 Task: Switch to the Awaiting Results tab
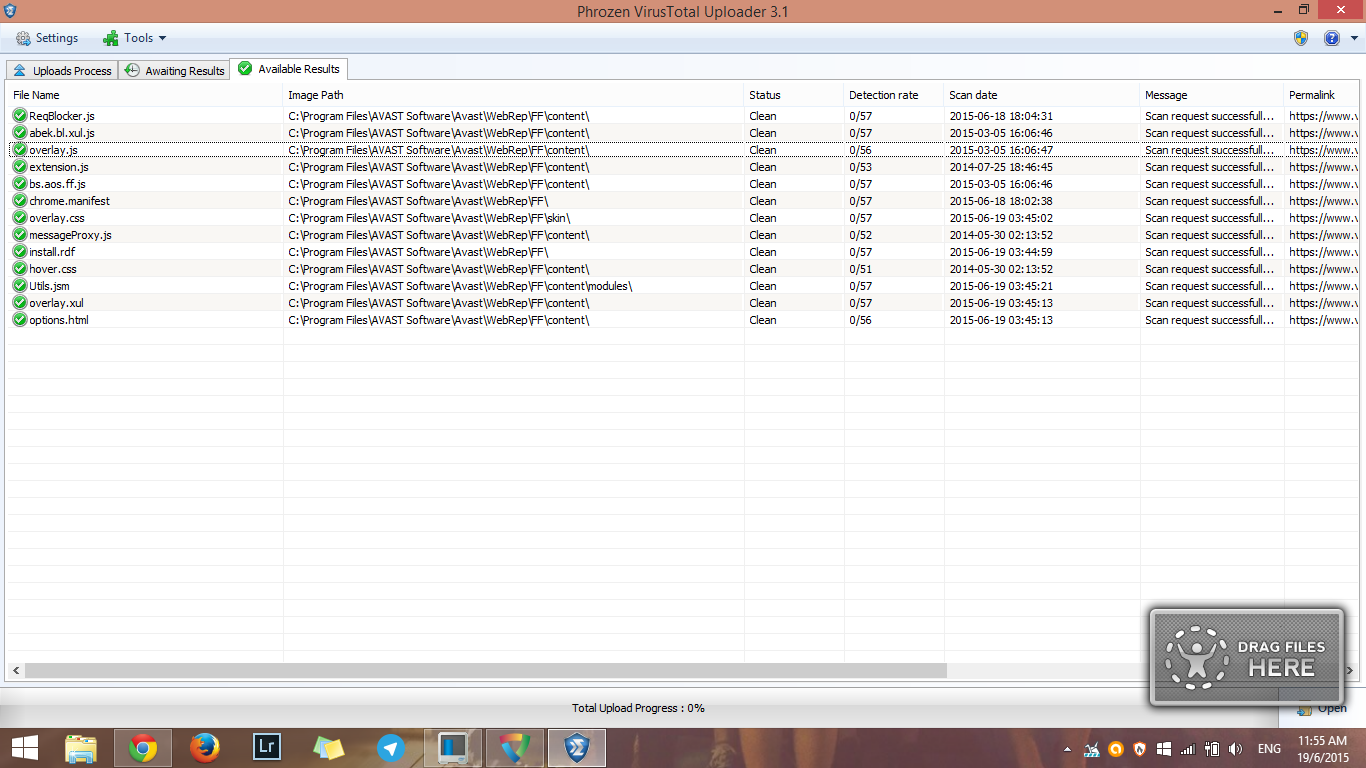174,70
